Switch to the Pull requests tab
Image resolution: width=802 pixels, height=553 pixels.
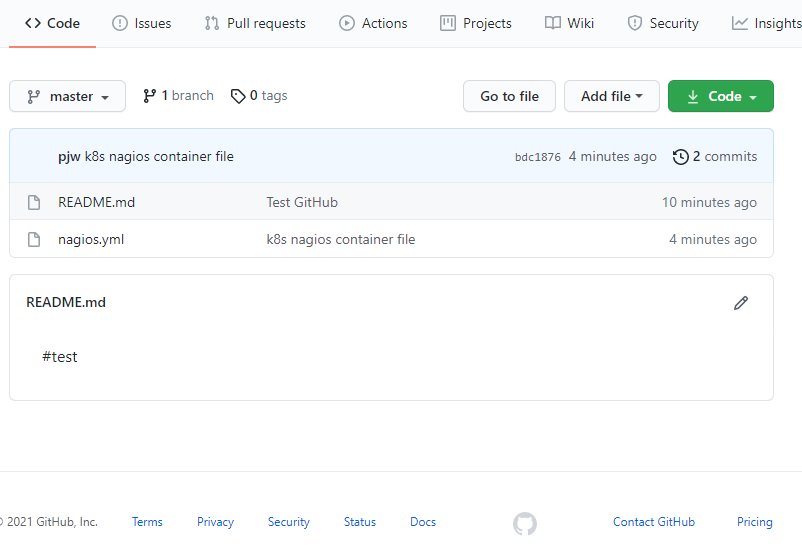pos(255,24)
